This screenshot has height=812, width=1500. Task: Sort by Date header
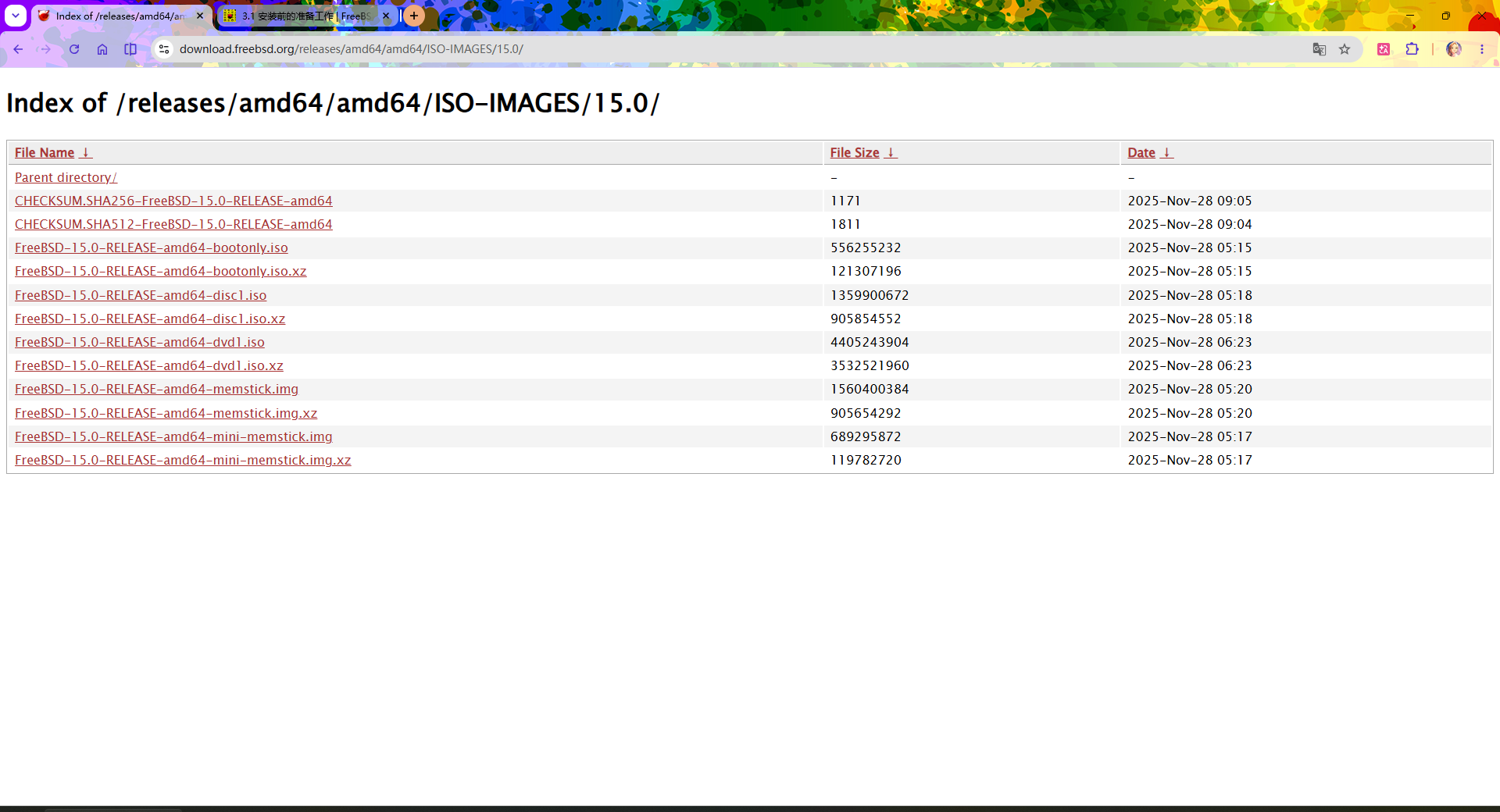(x=1141, y=153)
